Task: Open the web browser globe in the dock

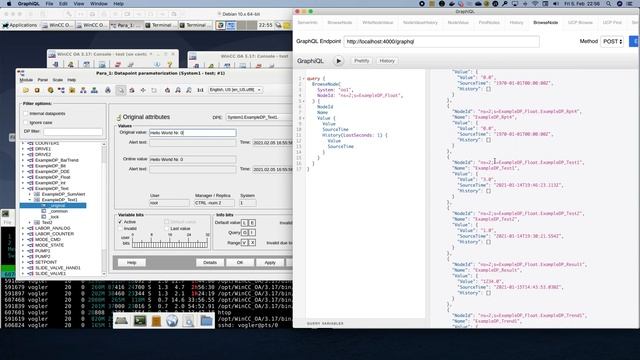Action: click(172, 321)
